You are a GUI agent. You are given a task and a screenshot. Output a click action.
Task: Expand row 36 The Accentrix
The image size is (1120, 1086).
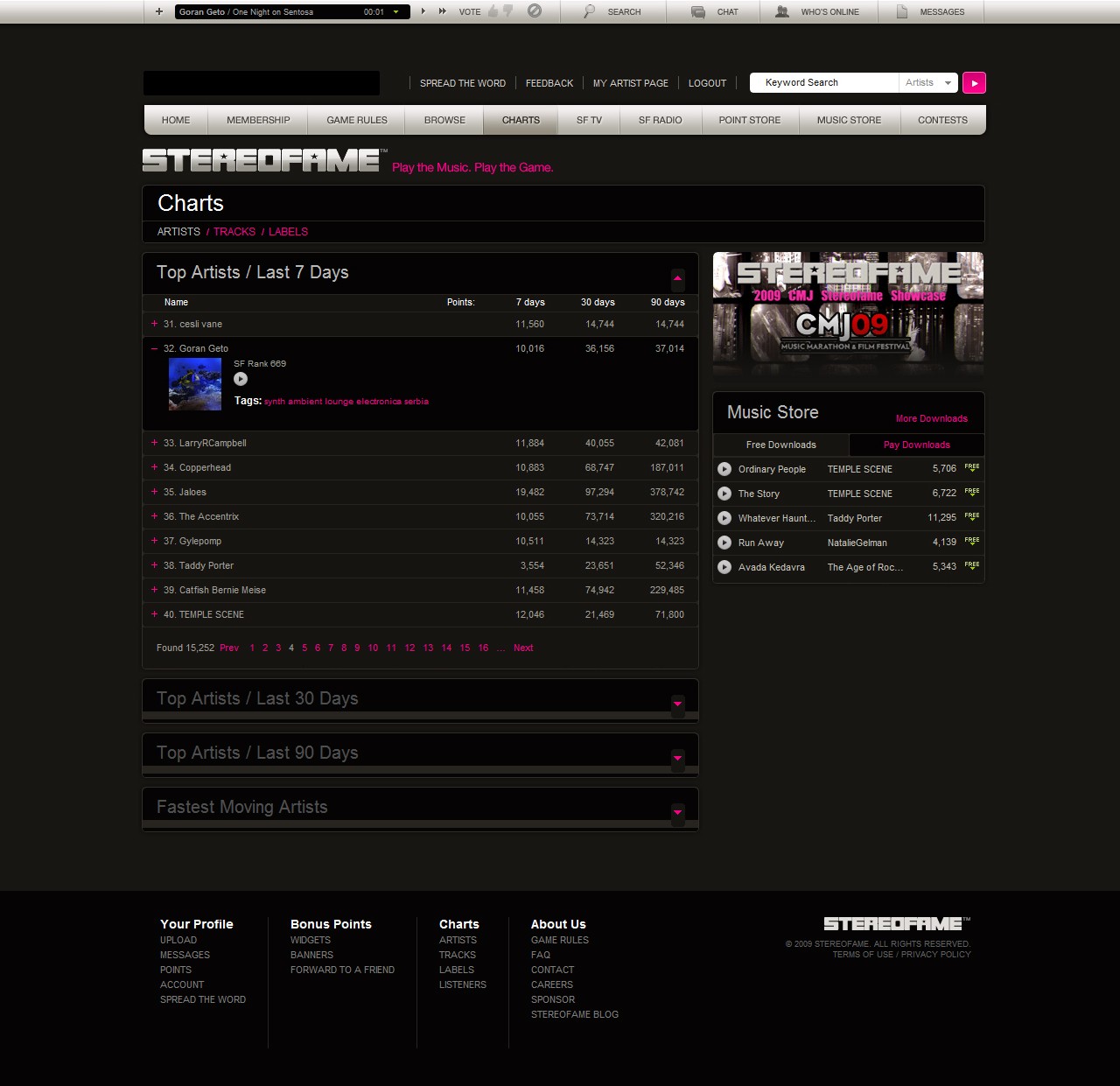click(x=155, y=516)
